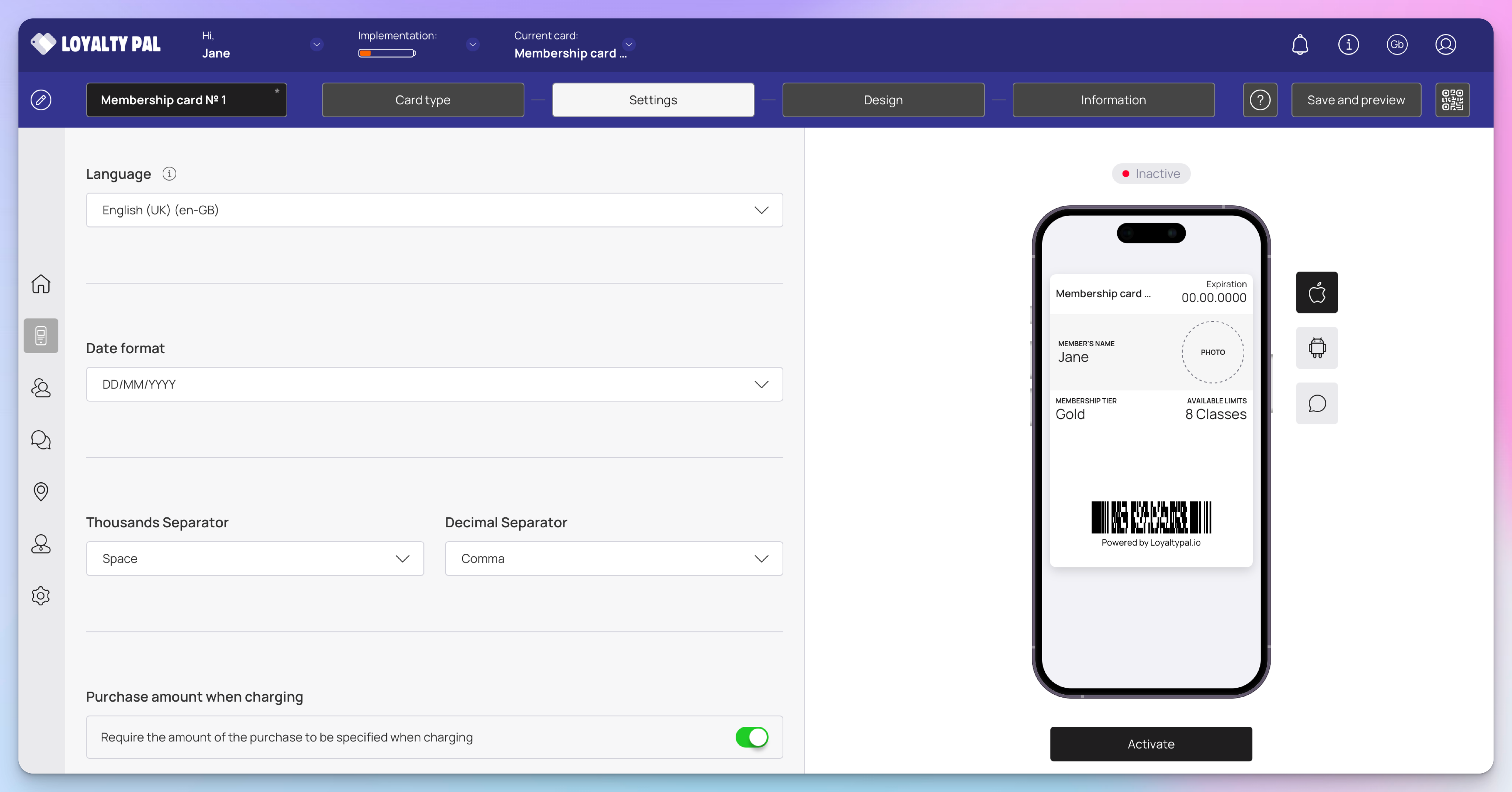Click Save and preview button

[1356, 100]
